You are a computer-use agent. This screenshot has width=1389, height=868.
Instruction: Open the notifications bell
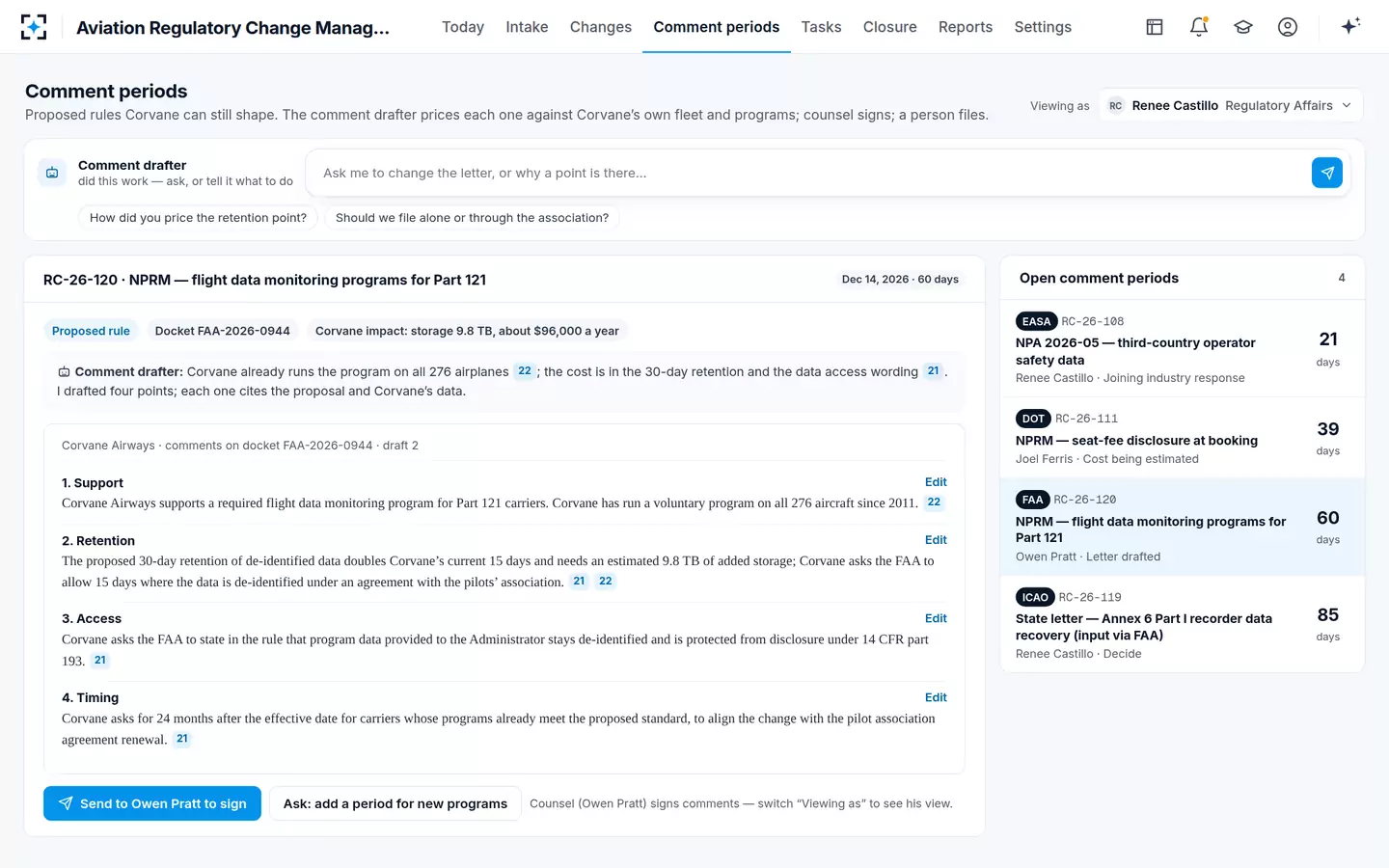tap(1199, 27)
